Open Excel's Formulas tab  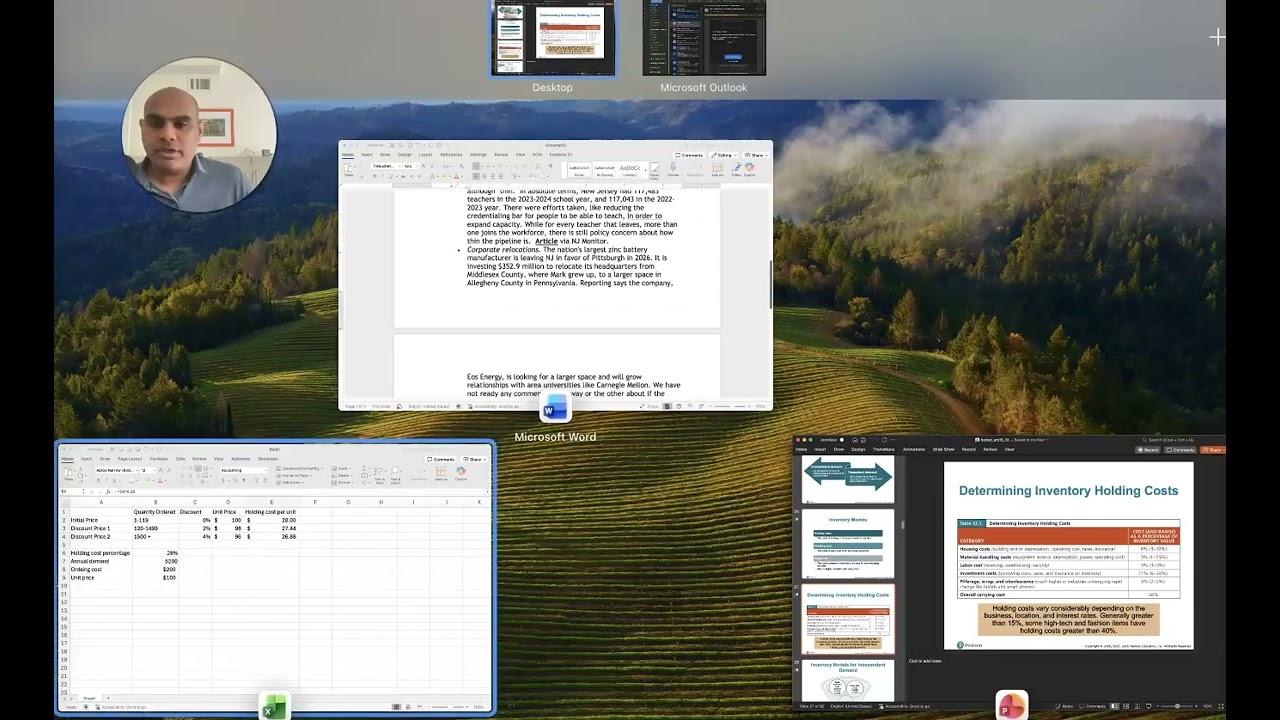tap(159, 459)
